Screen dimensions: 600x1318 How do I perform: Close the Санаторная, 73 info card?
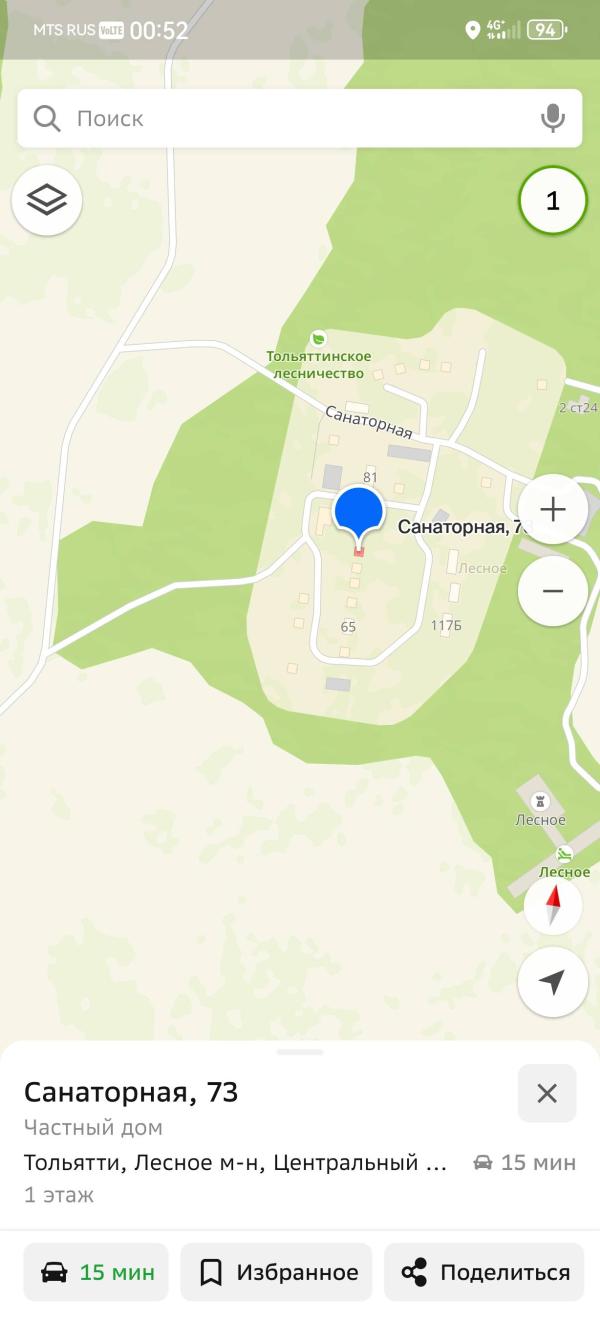(x=547, y=1093)
